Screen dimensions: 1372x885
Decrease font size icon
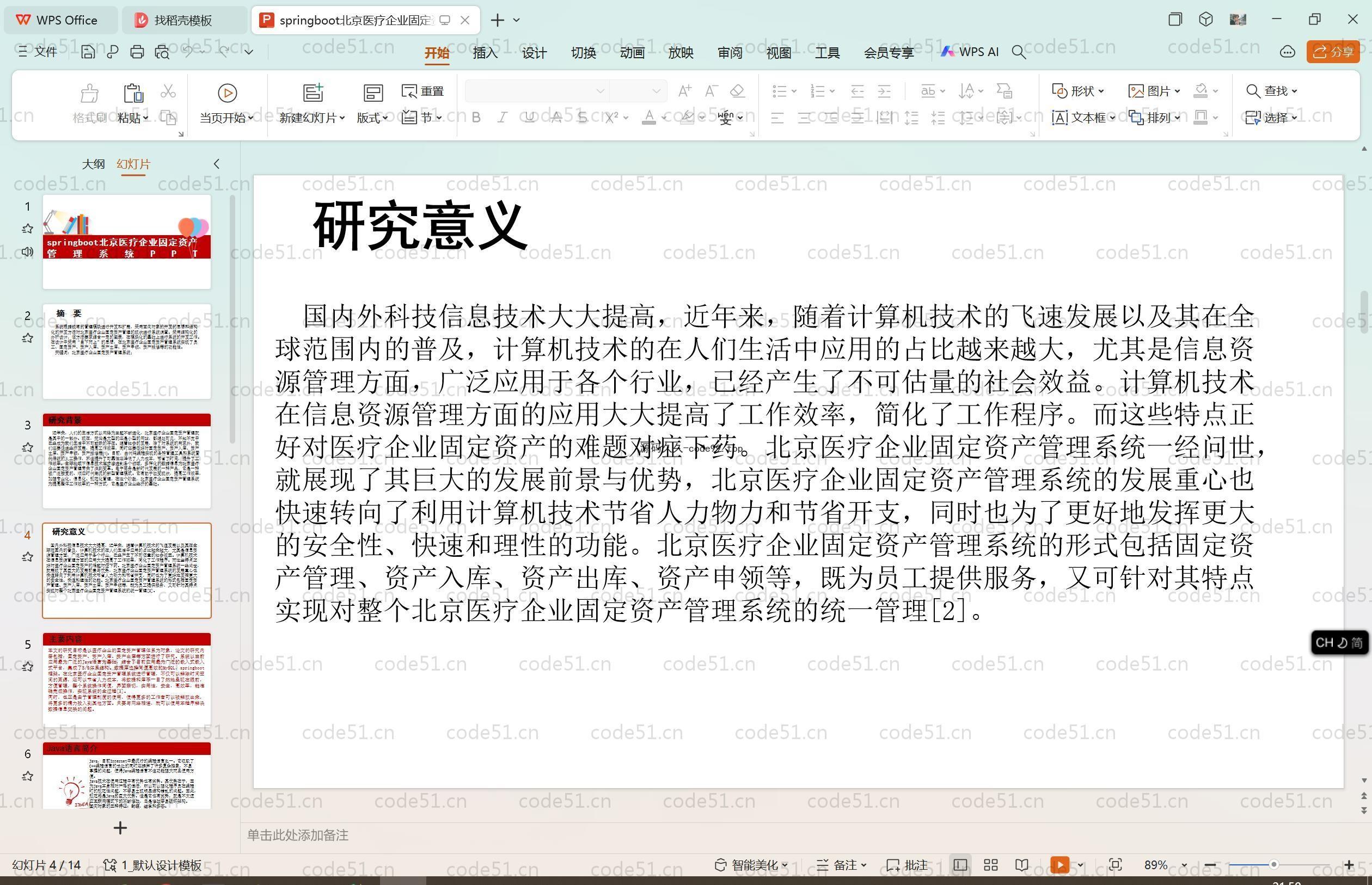[x=711, y=91]
